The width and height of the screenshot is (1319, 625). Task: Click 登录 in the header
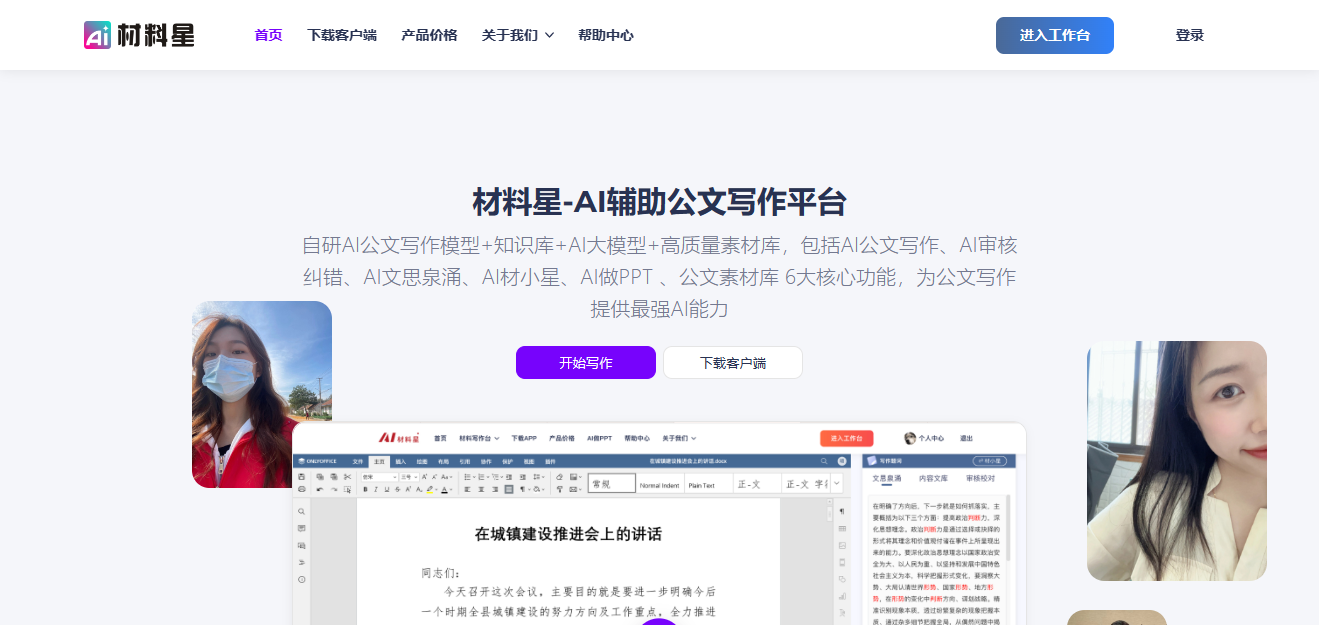coord(1189,35)
